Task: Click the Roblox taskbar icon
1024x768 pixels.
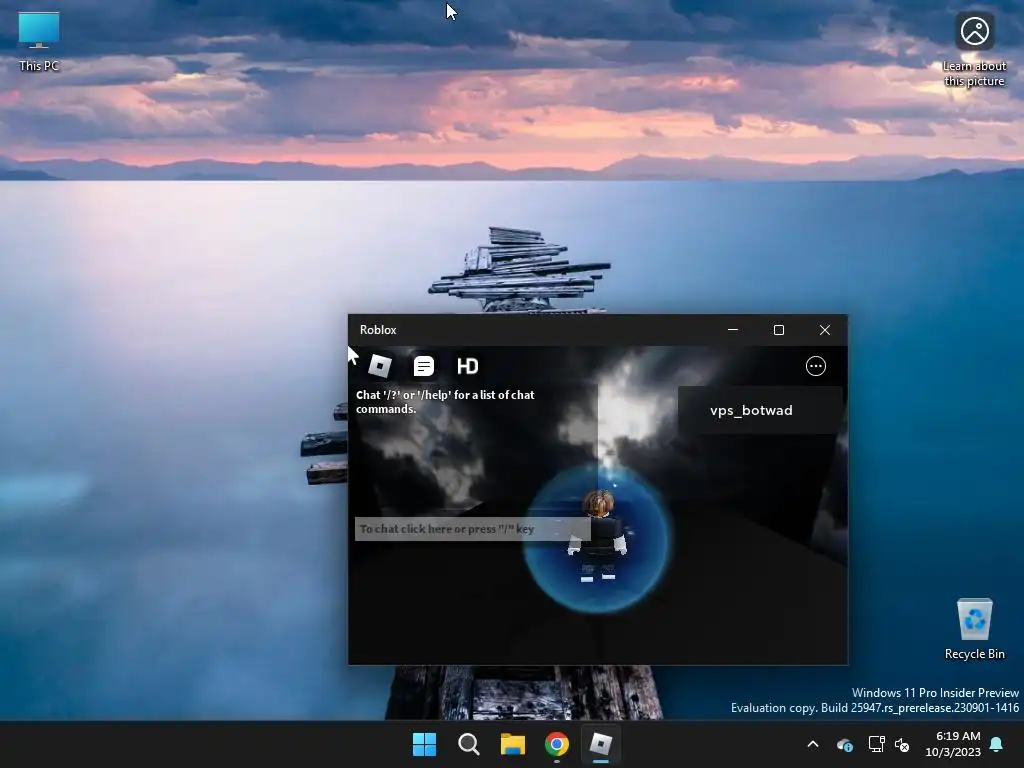Action: (x=601, y=744)
